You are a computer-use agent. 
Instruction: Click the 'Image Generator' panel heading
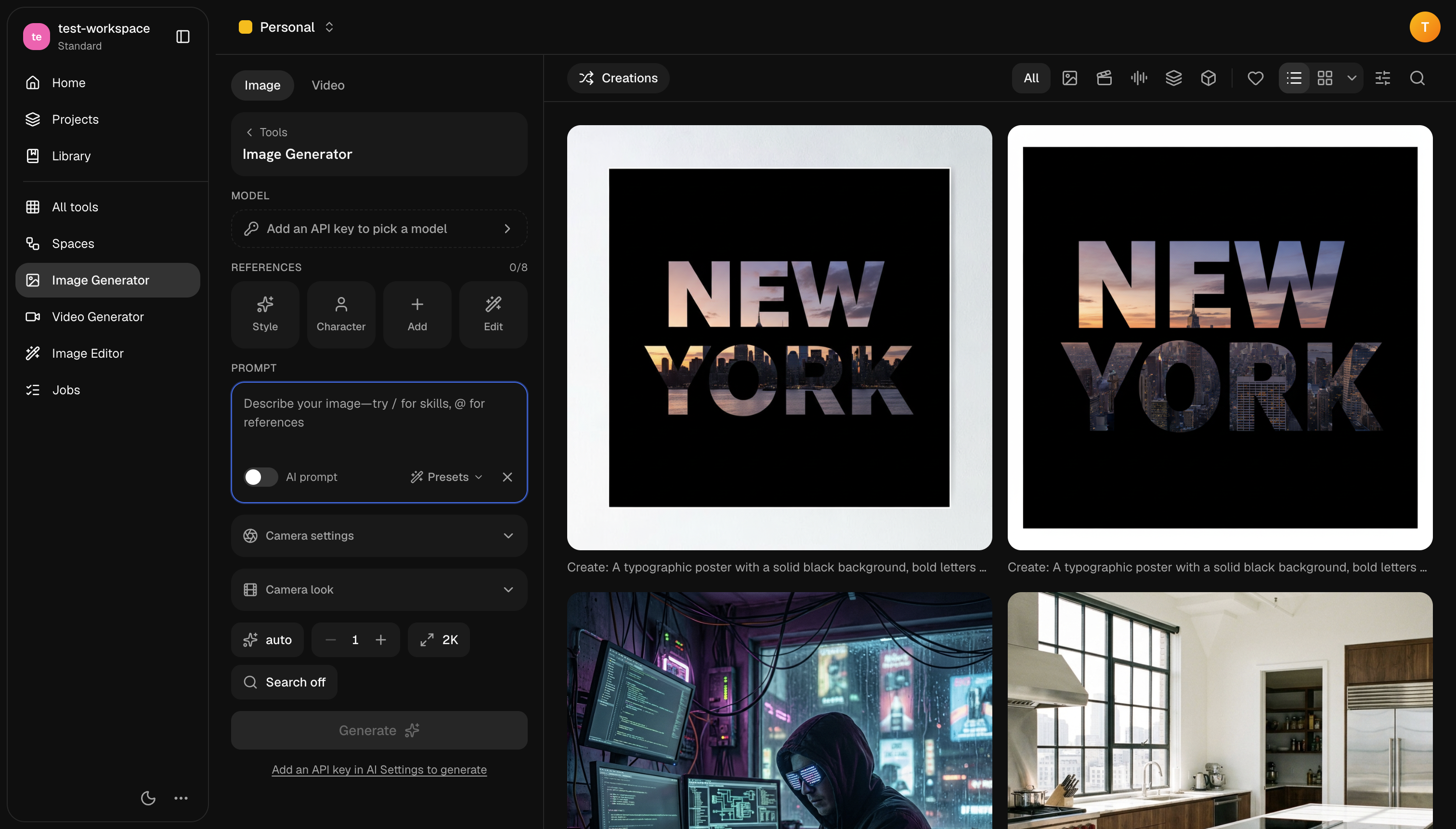297,154
